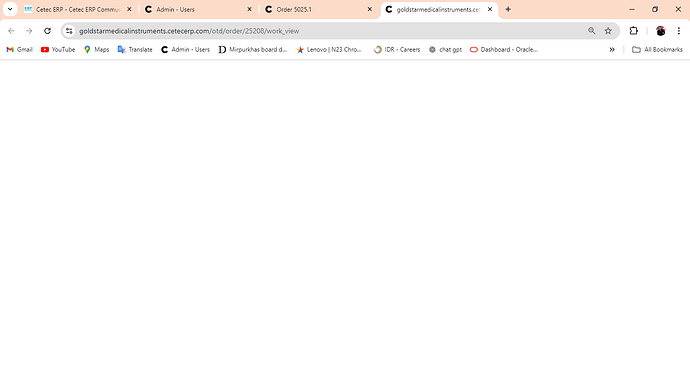Image resolution: width=690 pixels, height=367 pixels.
Task: Close the Cetec ERP Community tab
Action: (129, 9)
